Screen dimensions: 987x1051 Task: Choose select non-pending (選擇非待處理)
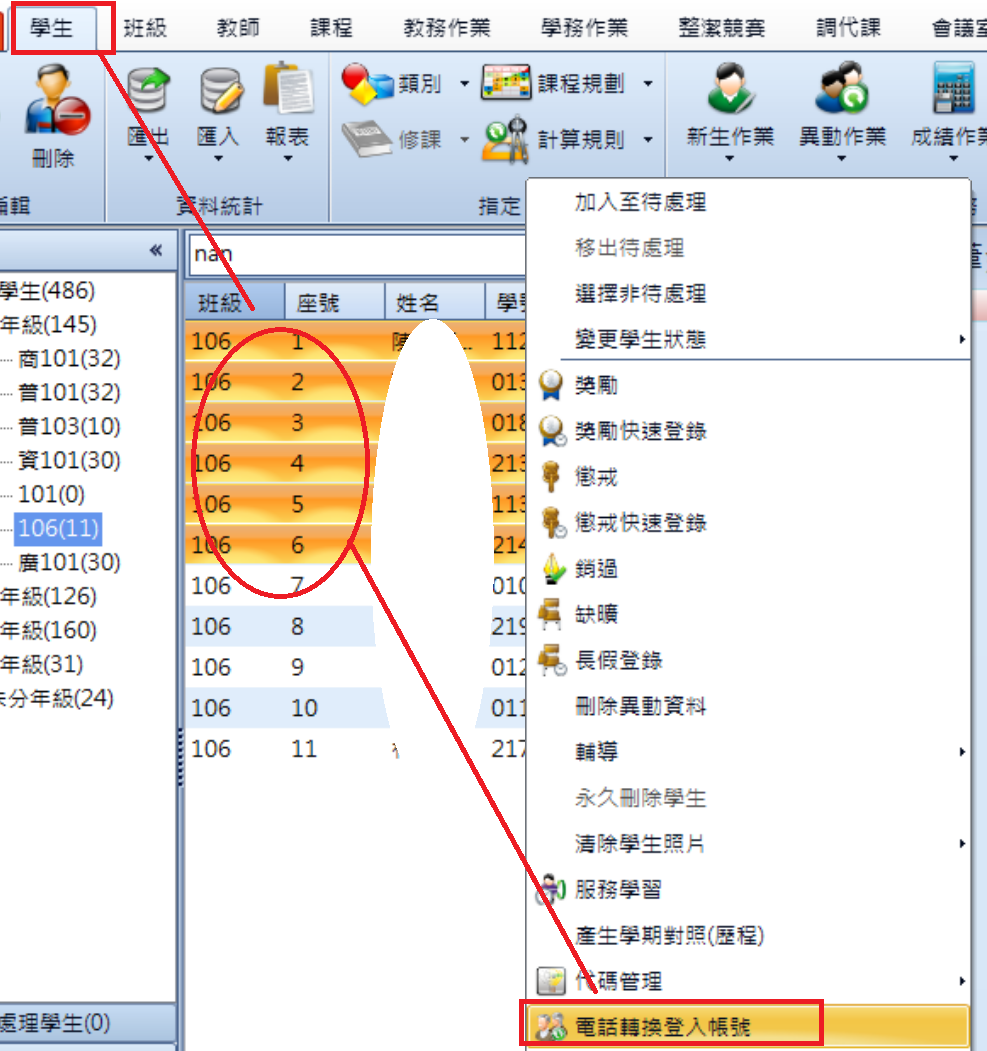(641, 294)
